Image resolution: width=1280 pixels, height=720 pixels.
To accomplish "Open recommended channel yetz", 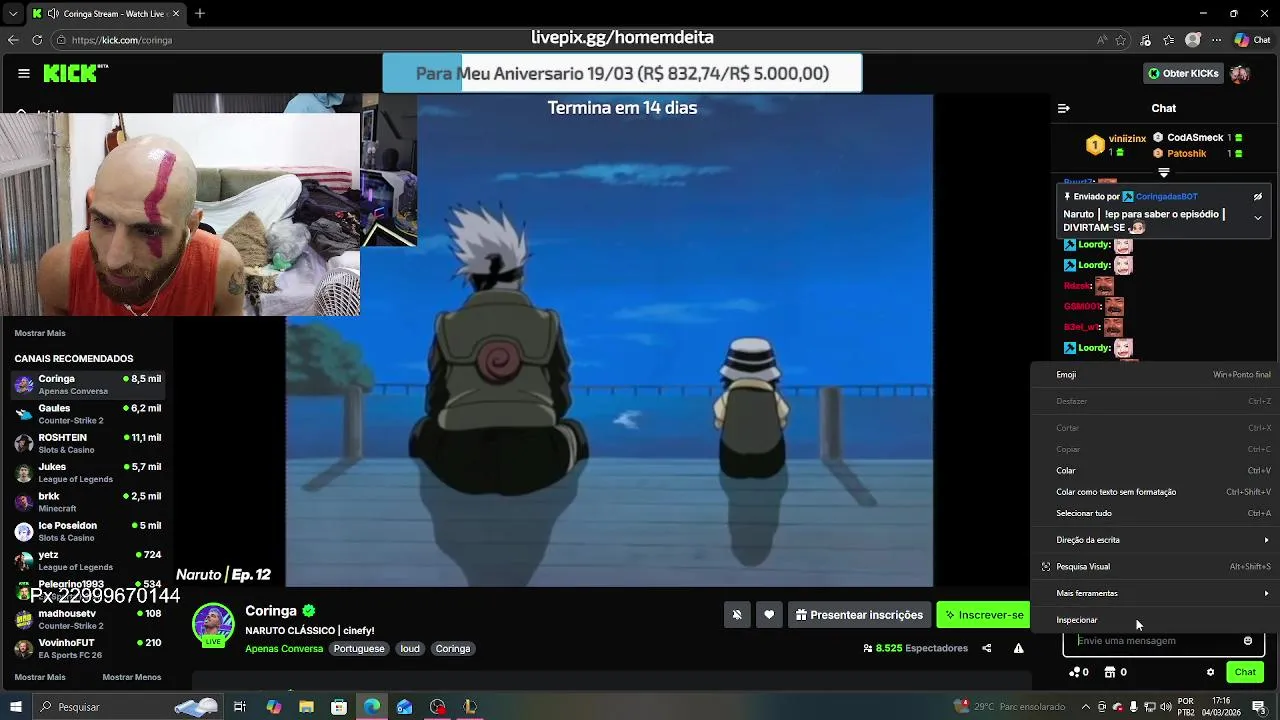I will point(88,561).
